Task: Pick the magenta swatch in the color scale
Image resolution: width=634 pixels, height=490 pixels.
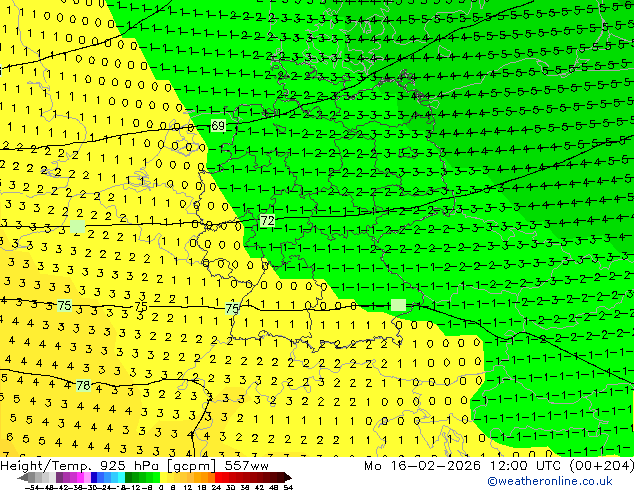Action: [80, 477]
